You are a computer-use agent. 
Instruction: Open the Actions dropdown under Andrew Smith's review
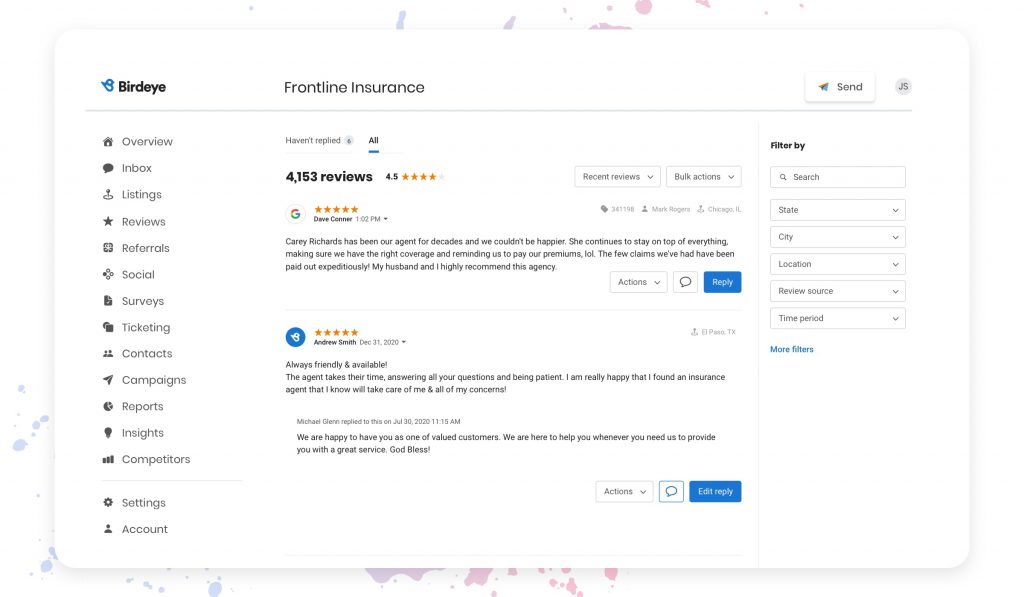click(623, 491)
